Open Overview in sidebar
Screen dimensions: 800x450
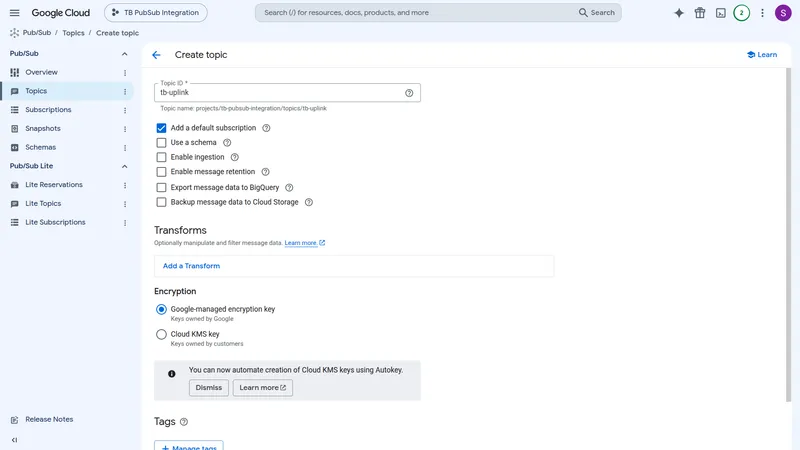[x=42, y=72]
